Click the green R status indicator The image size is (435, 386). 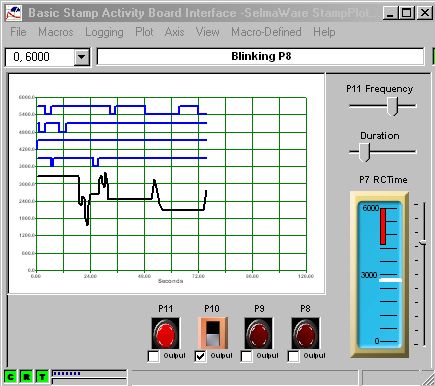pyautogui.click(x=26, y=377)
